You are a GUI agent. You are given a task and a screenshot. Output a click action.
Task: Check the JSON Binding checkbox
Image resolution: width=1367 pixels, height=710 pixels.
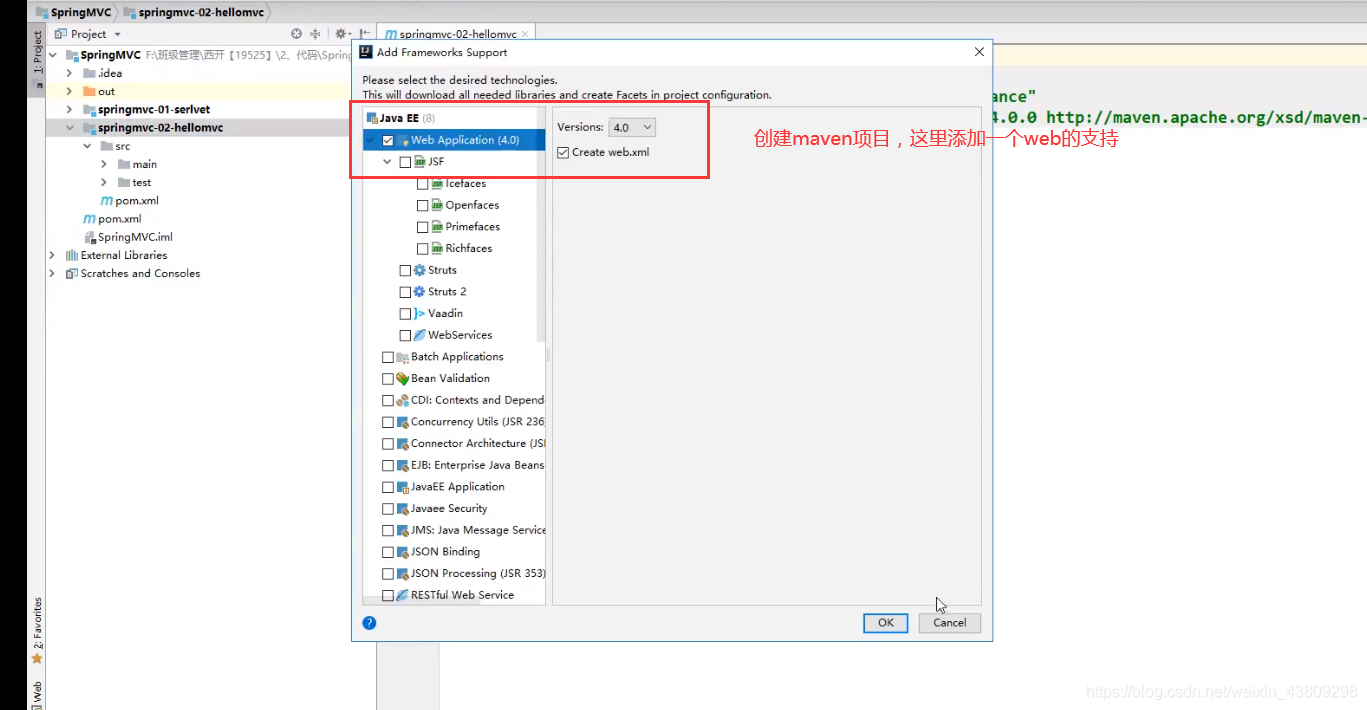[x=388, y=552]
